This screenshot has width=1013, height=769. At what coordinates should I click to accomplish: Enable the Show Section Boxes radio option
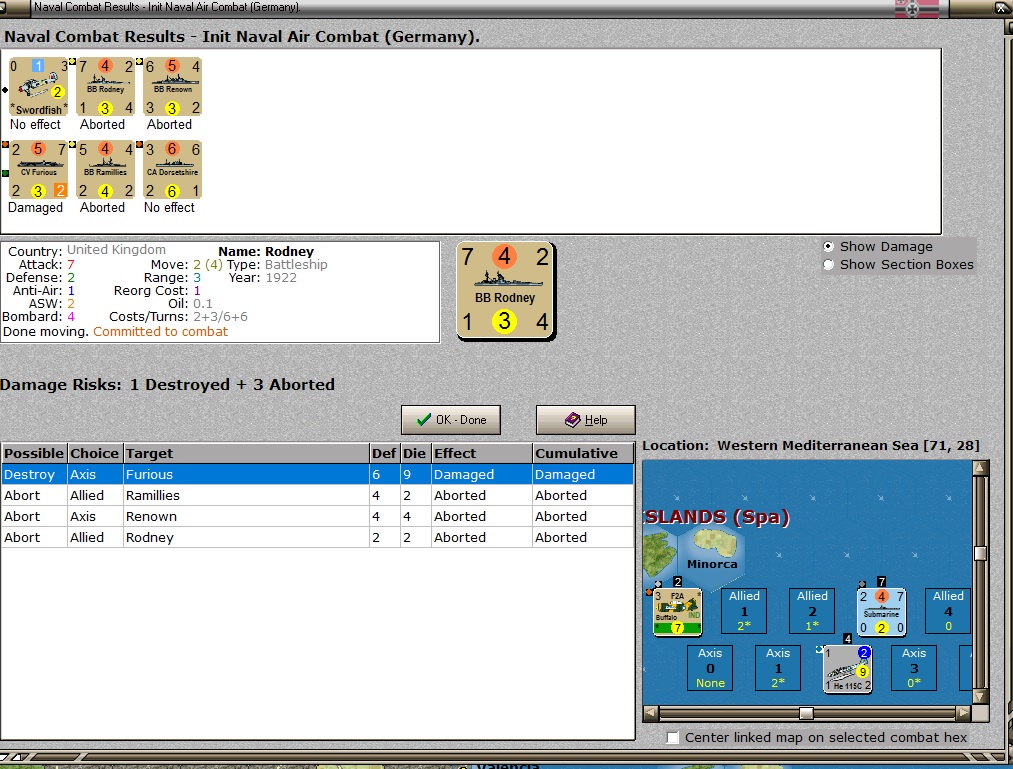tap(829, 264)
